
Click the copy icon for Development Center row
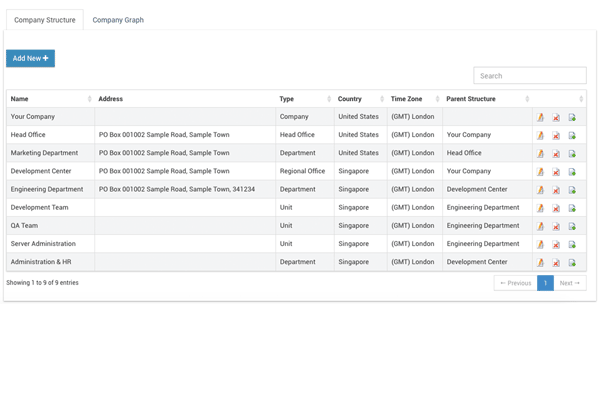coord(572,172)
